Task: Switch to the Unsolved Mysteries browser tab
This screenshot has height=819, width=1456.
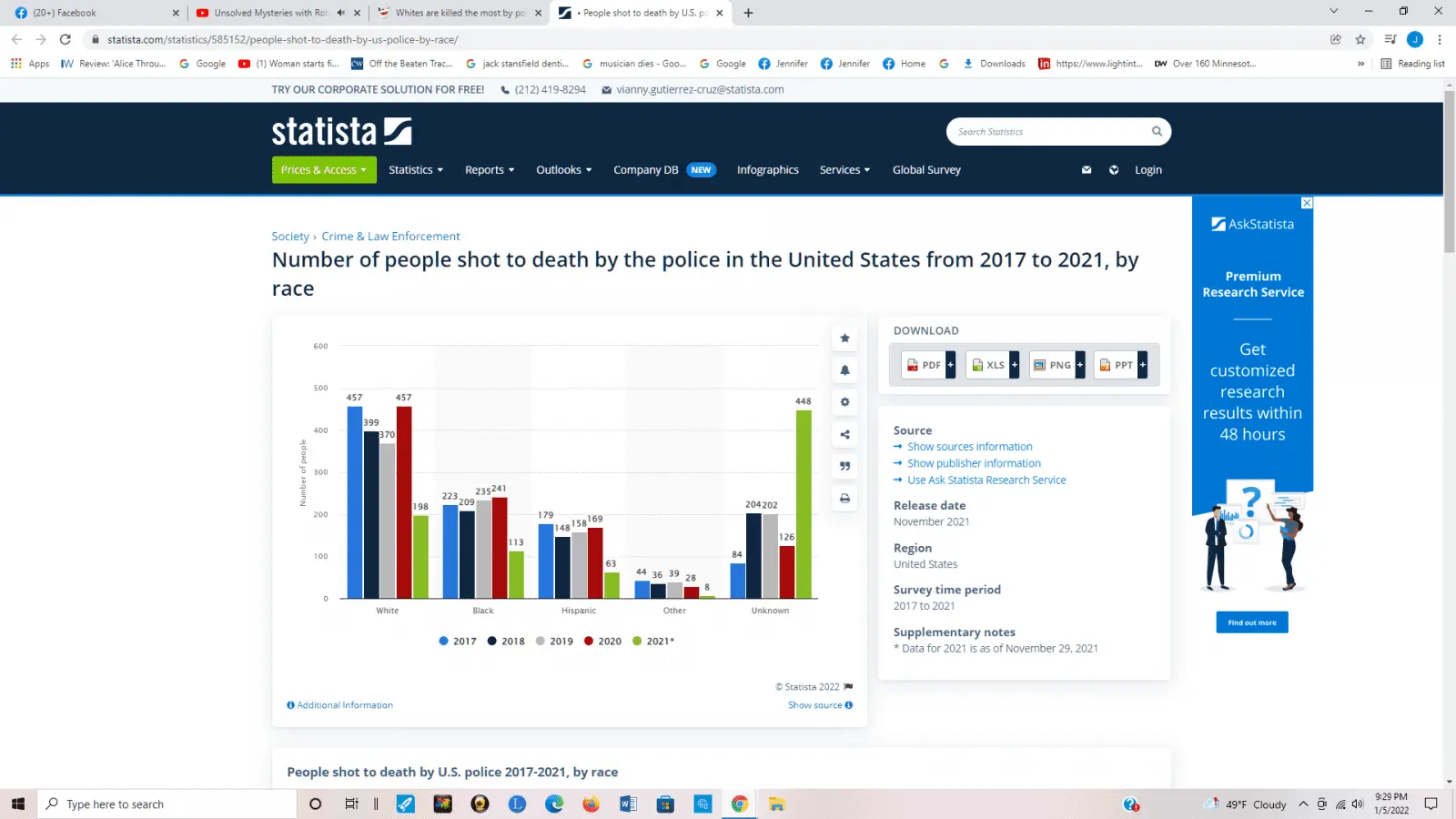Action: pyautogui.click(x=270, y=13)
